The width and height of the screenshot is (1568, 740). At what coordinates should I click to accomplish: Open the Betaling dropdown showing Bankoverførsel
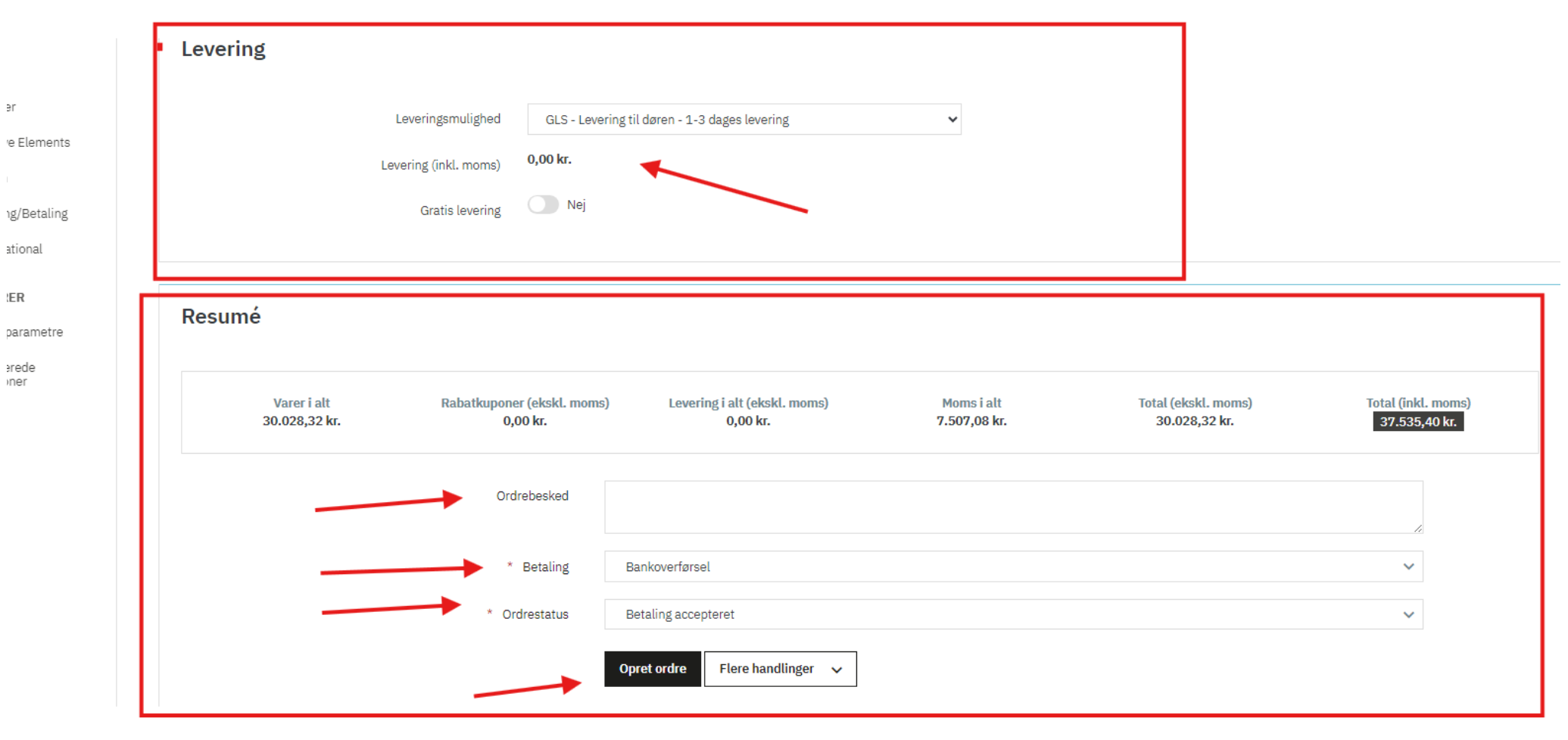pyautogui.click(x=1012, y=567)
